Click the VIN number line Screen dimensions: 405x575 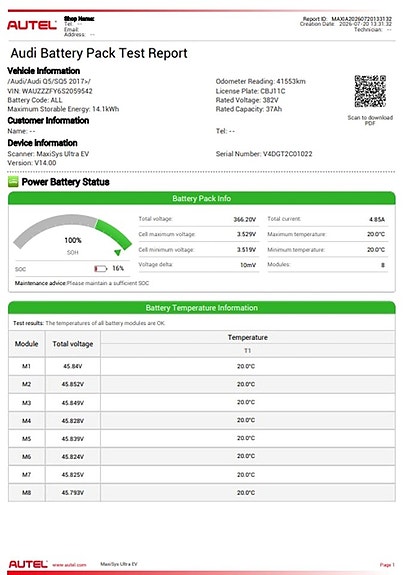pyautogui.click(x=50, y=91)
